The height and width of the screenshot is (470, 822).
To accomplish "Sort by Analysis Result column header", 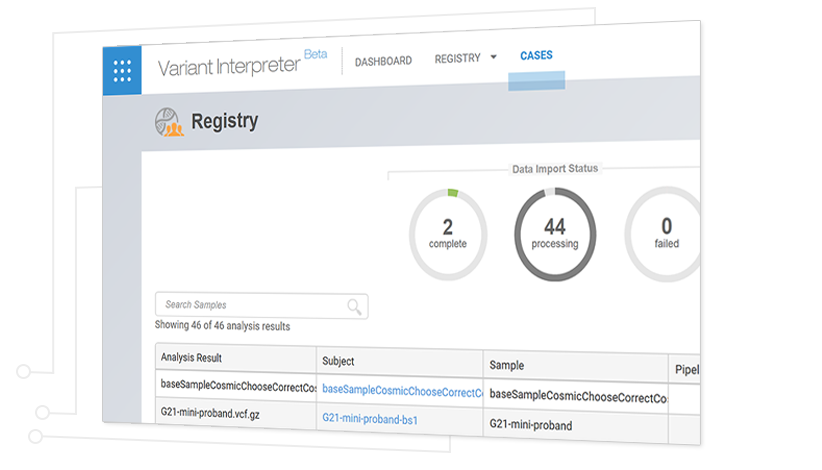I will (x=191, y=358).
